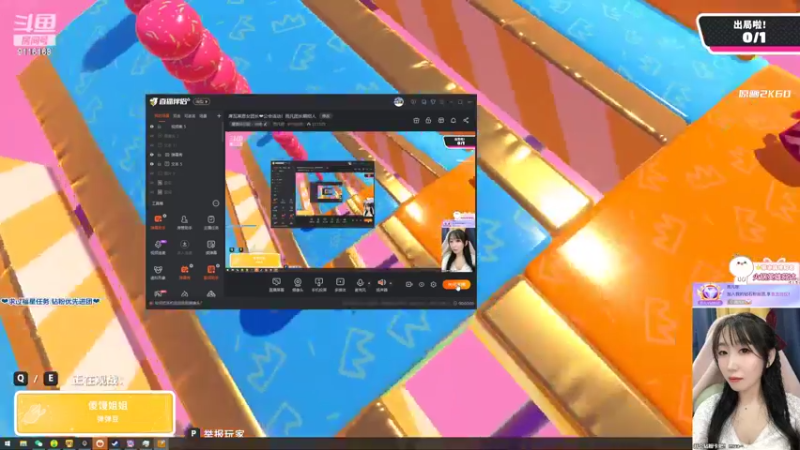The height and width of the screenshot is (450, 800).
Task: Click the circle icon beside the toolbox heading
Action: pos(216,203)
